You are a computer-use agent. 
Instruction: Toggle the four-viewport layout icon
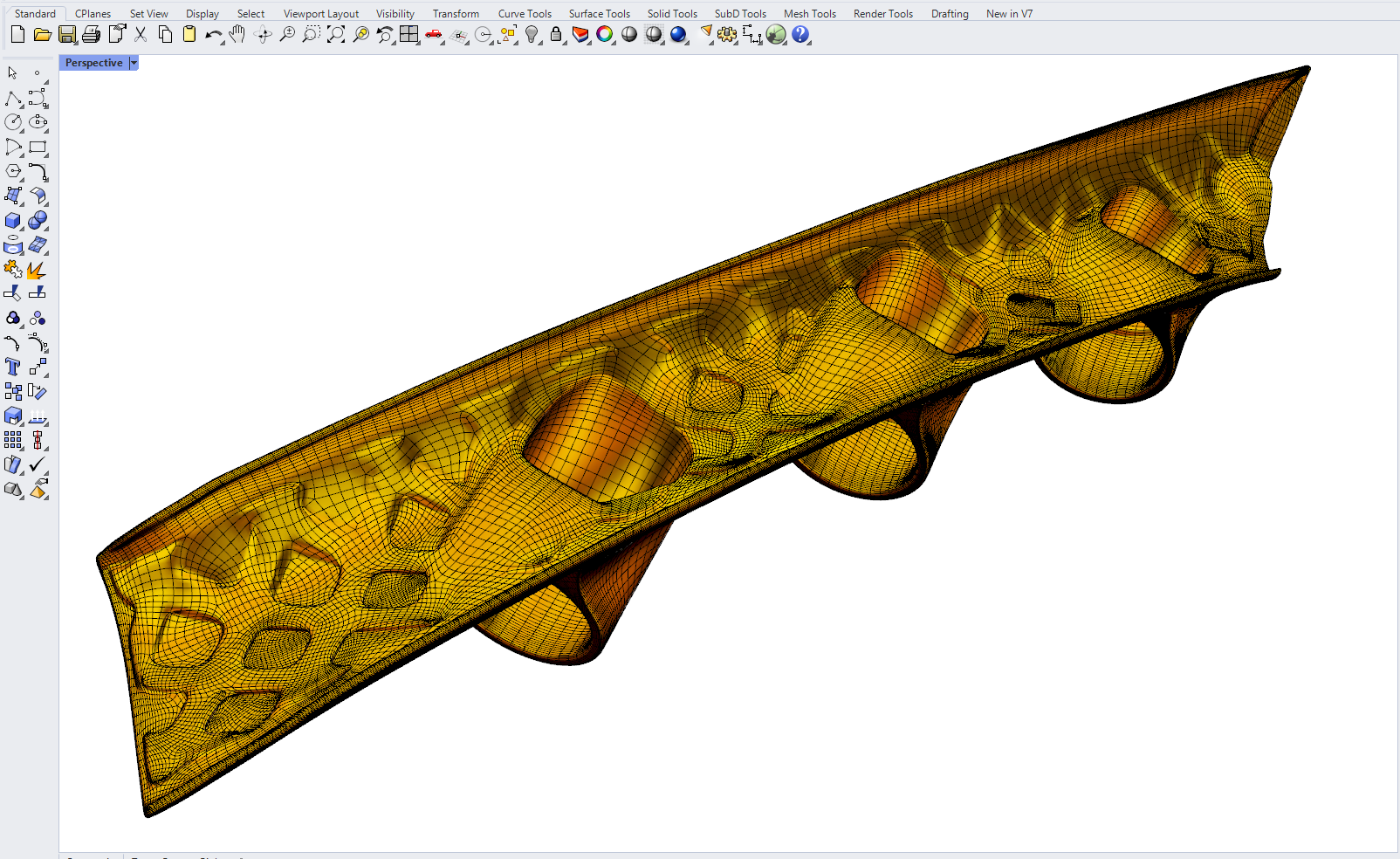(x=408, y=35)
